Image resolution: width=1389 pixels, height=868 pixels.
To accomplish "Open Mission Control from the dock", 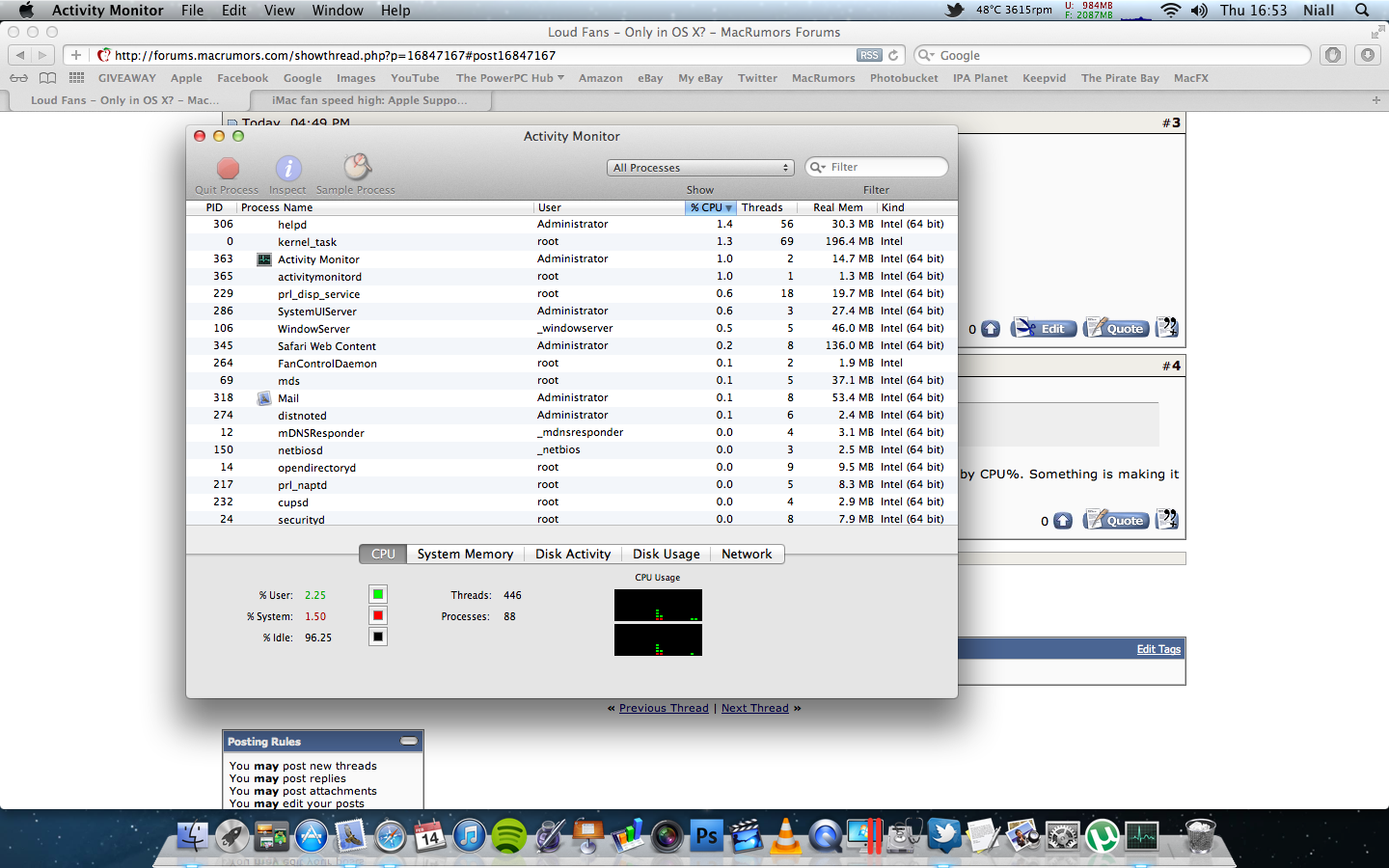I will pos(272,835).
